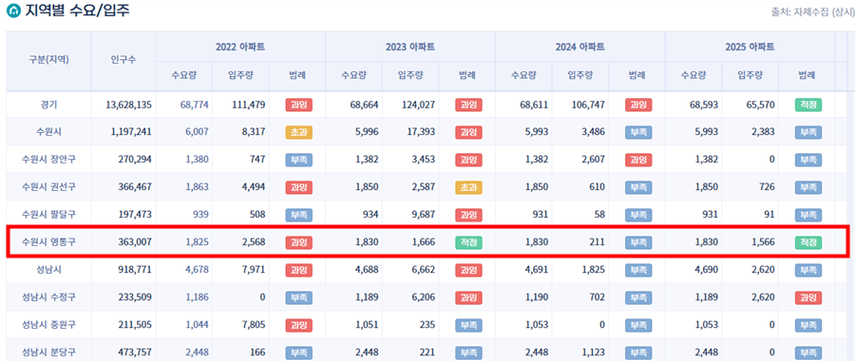Click the 2025 과잉 badge in 수정구 row
This screenshot has height=364, width=856.
pos(808,297)
